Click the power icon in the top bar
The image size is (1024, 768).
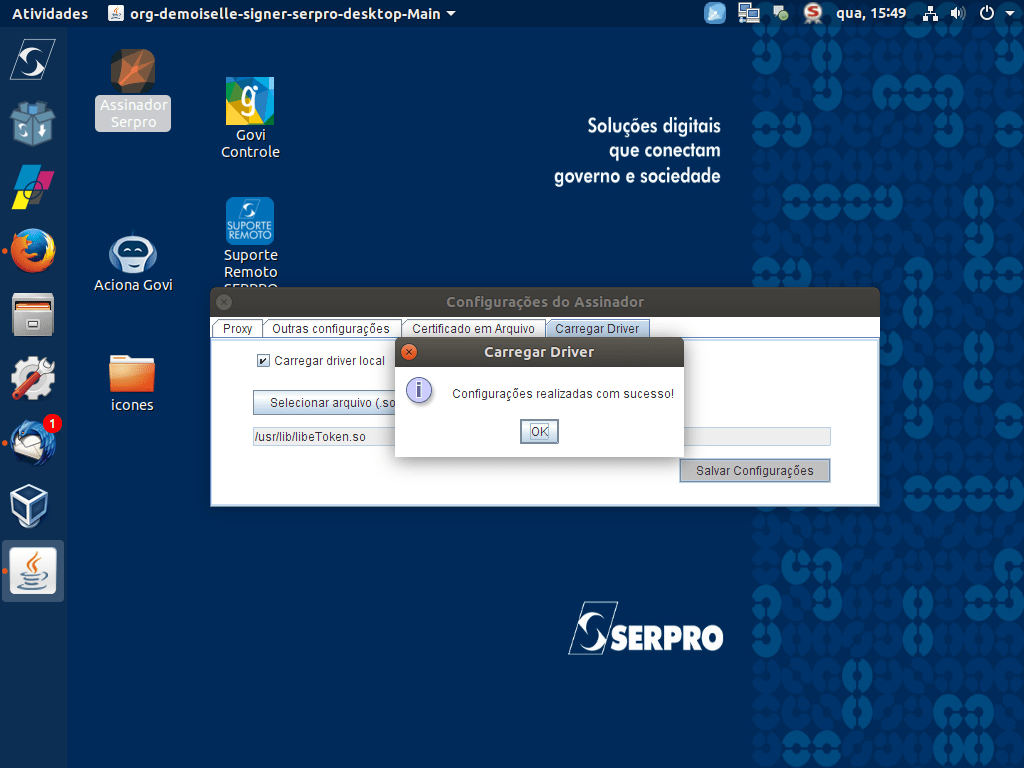(987, 13)
